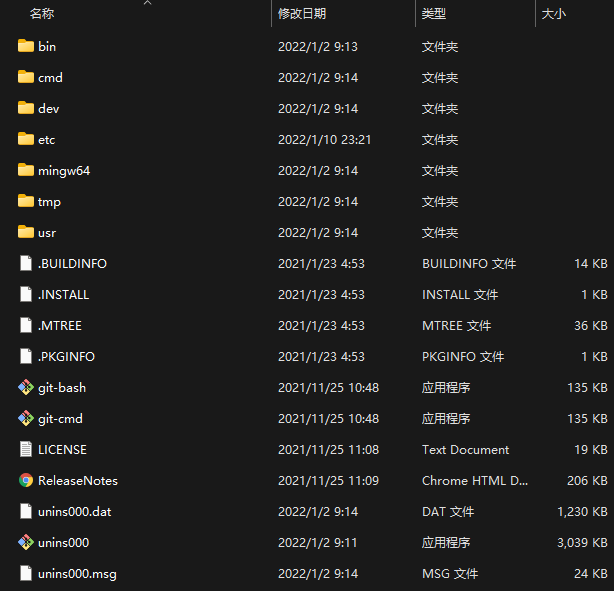Click the type PKGINFO 文件
Screen dimensions: 614x591
[x=463, y=356]
